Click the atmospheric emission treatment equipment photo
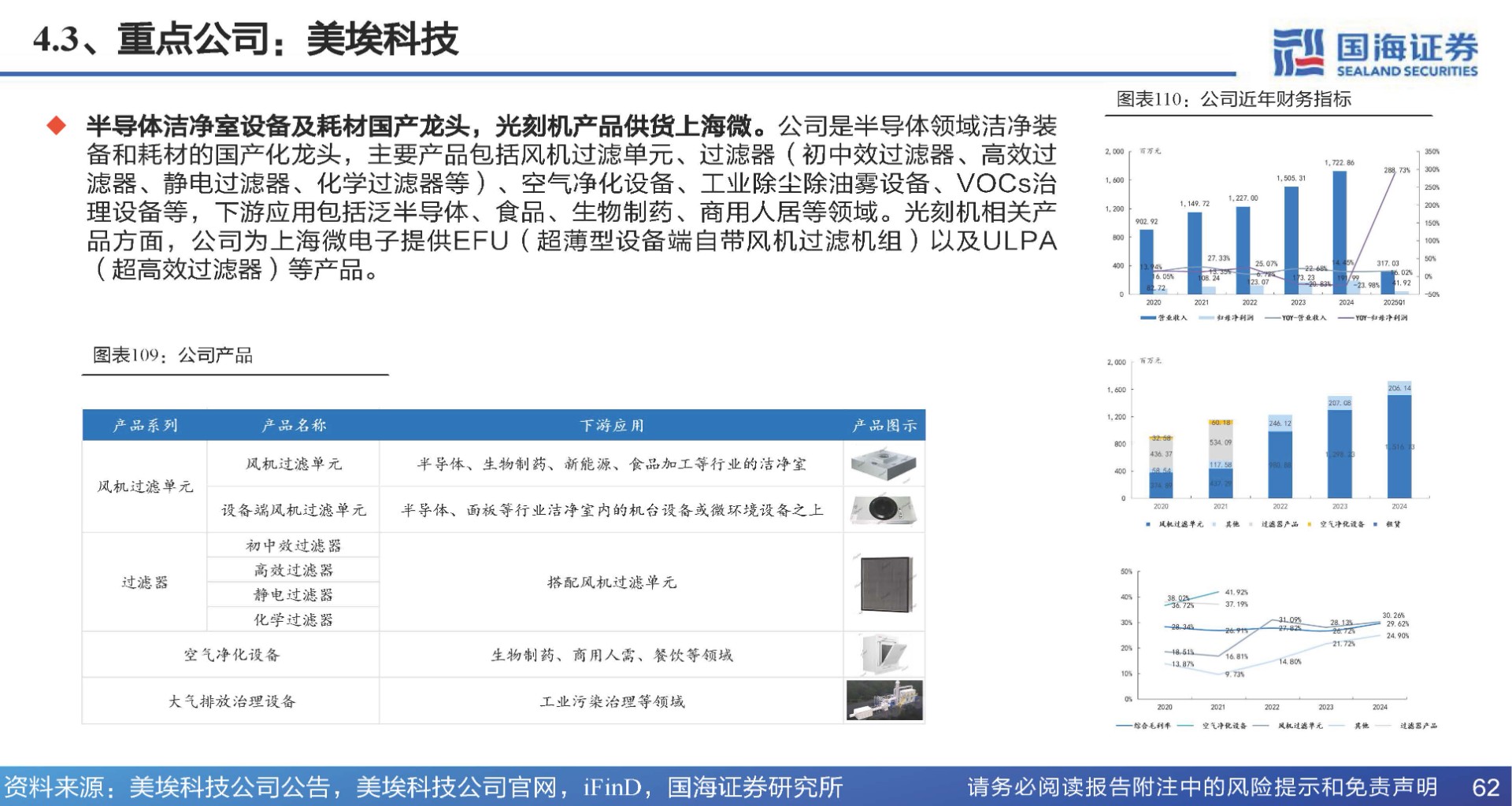1512x806 pixels. 884,701
